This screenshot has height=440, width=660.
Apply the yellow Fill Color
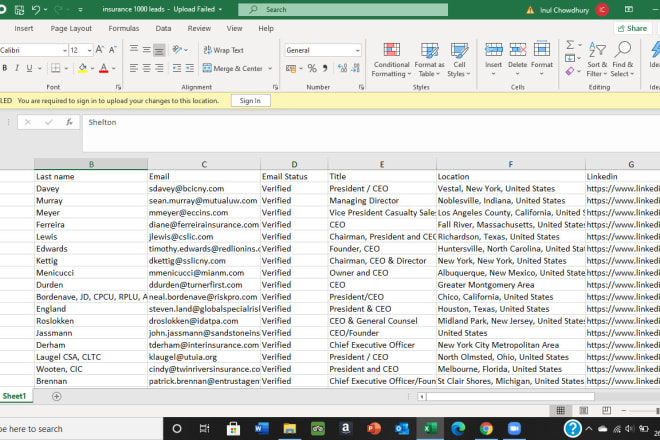(x=82, y=68)
